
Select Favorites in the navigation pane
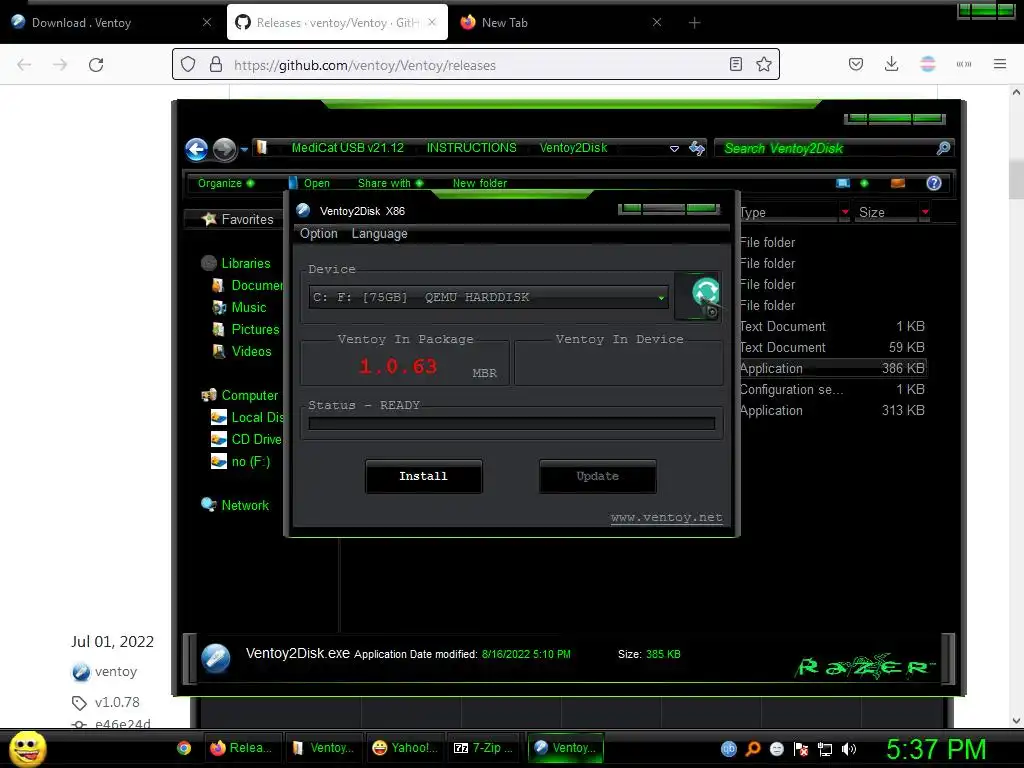238,219
